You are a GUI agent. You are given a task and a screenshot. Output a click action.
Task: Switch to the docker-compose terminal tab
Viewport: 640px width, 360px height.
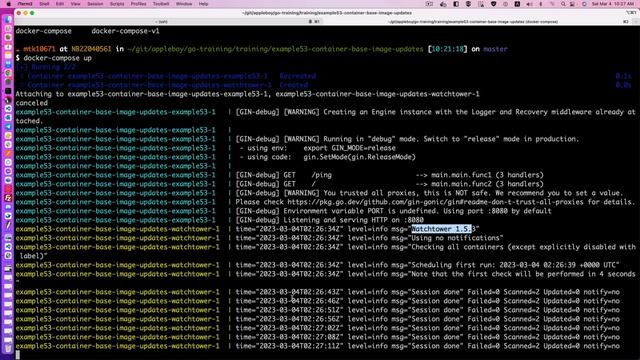pyautogui.click(x=473, y=22)
